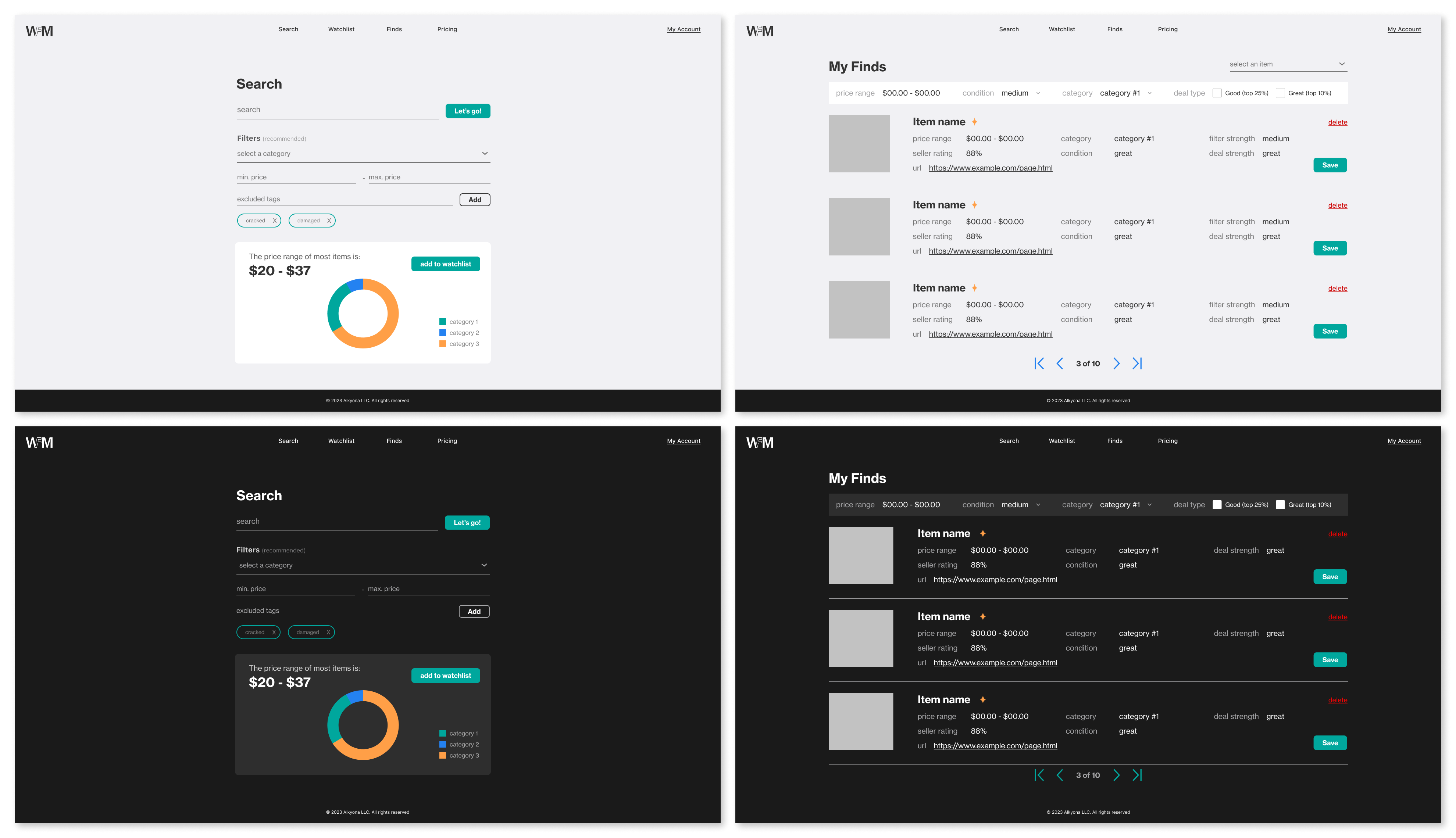Focus the 'search' input field in light Search
1456x838 pixels.
(338, 111)
